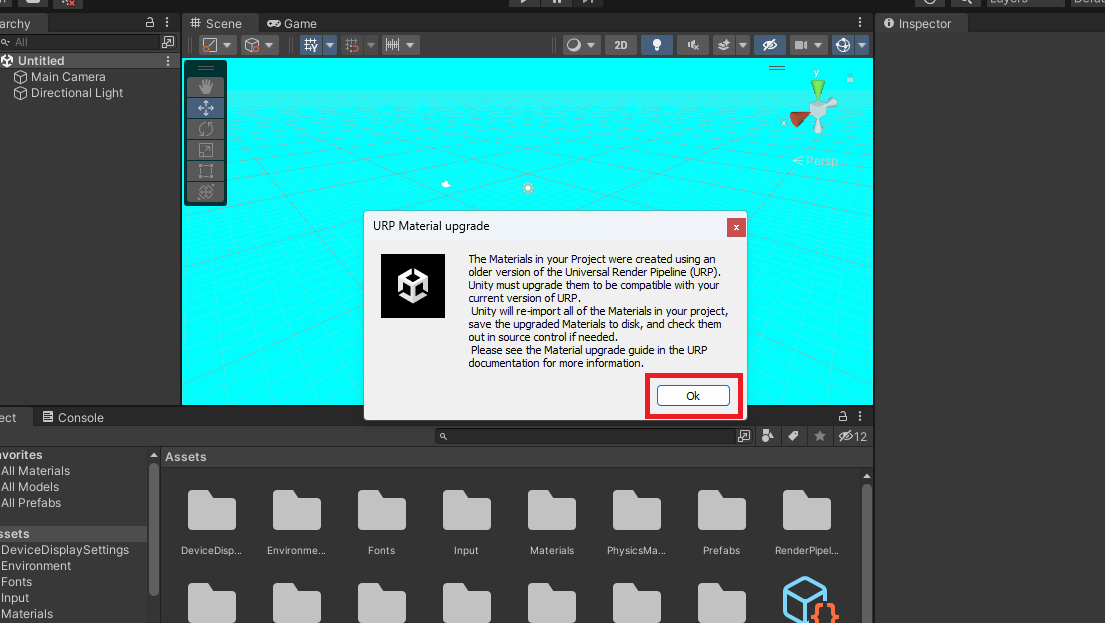
Task: Click the ruler snapping icon in Scene toolbar
Action: point(393,45)
